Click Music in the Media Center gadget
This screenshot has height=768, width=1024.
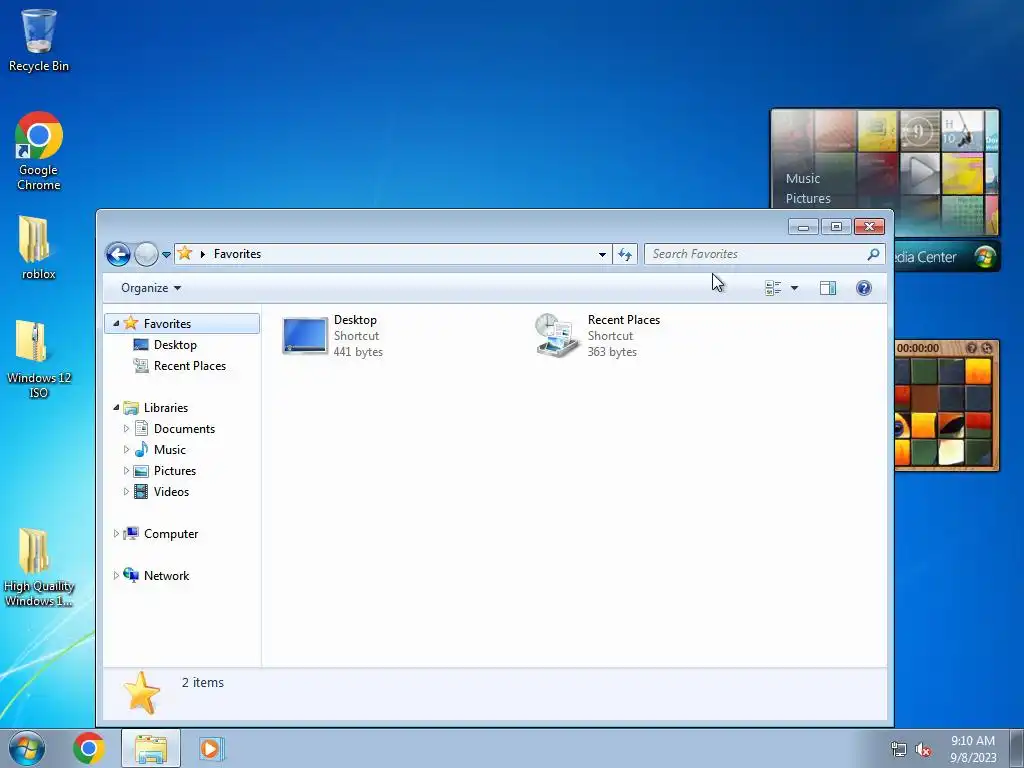click(803, 178)
